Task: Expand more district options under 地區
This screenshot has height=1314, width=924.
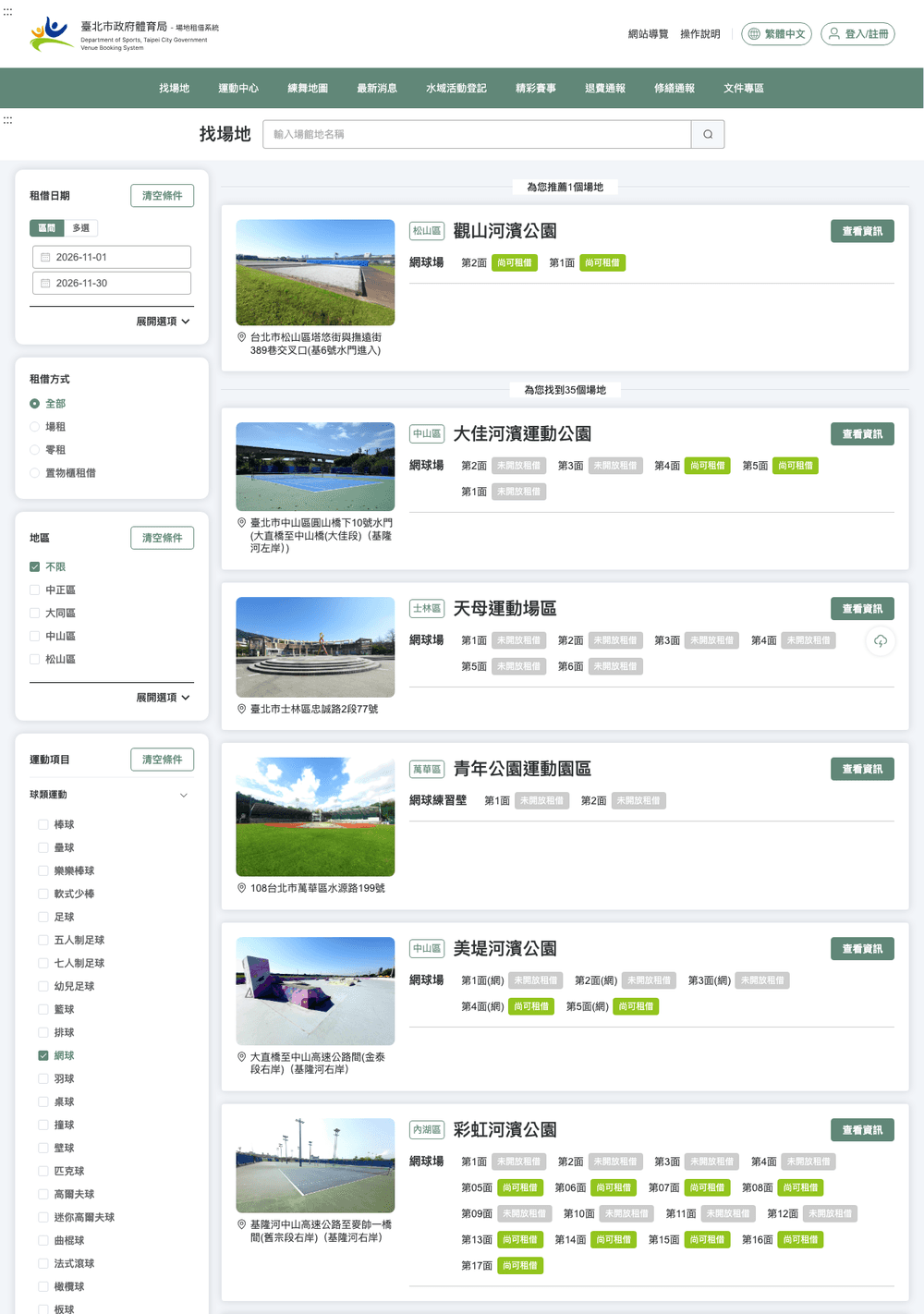Action: pyautogui.click(x=163, y=698)
